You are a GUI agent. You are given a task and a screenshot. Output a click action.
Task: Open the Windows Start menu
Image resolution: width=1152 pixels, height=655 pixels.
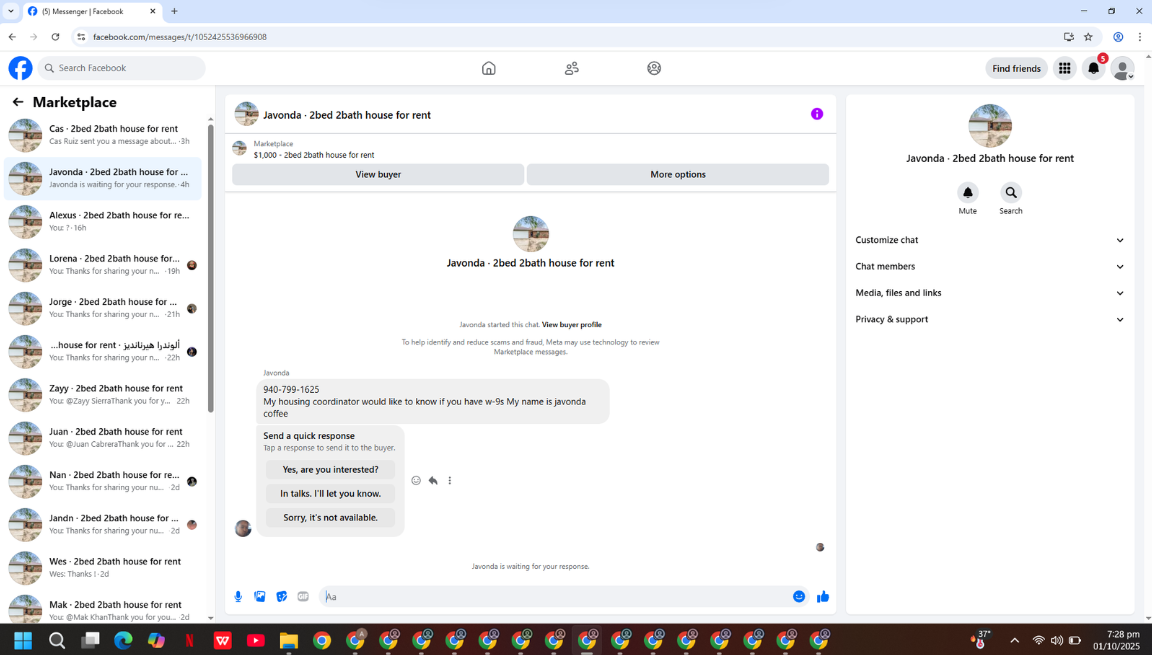click(23, 640)
